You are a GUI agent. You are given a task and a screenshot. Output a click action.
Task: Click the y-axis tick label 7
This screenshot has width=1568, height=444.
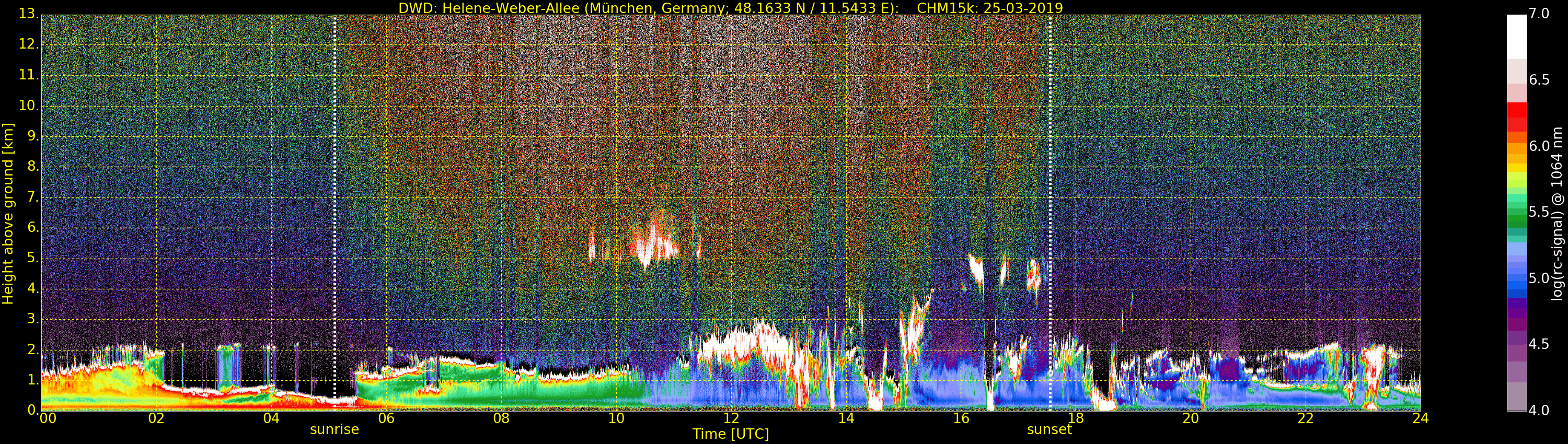coord(32,197)
